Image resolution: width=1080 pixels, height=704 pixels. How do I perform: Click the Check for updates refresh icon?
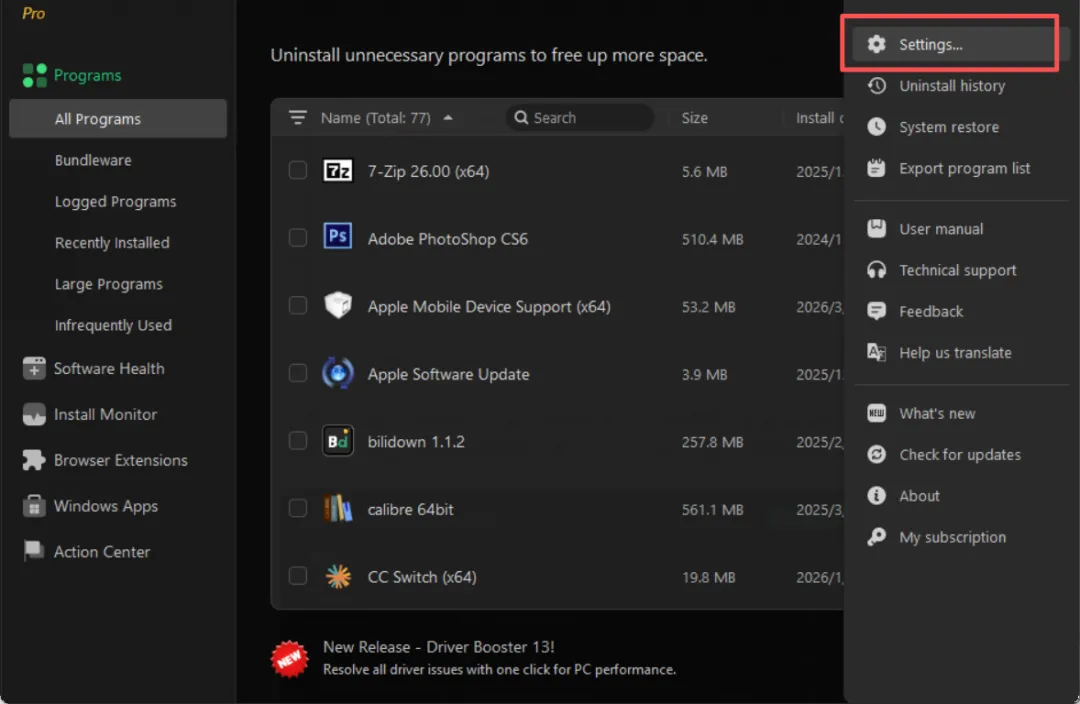pos(876,455)
